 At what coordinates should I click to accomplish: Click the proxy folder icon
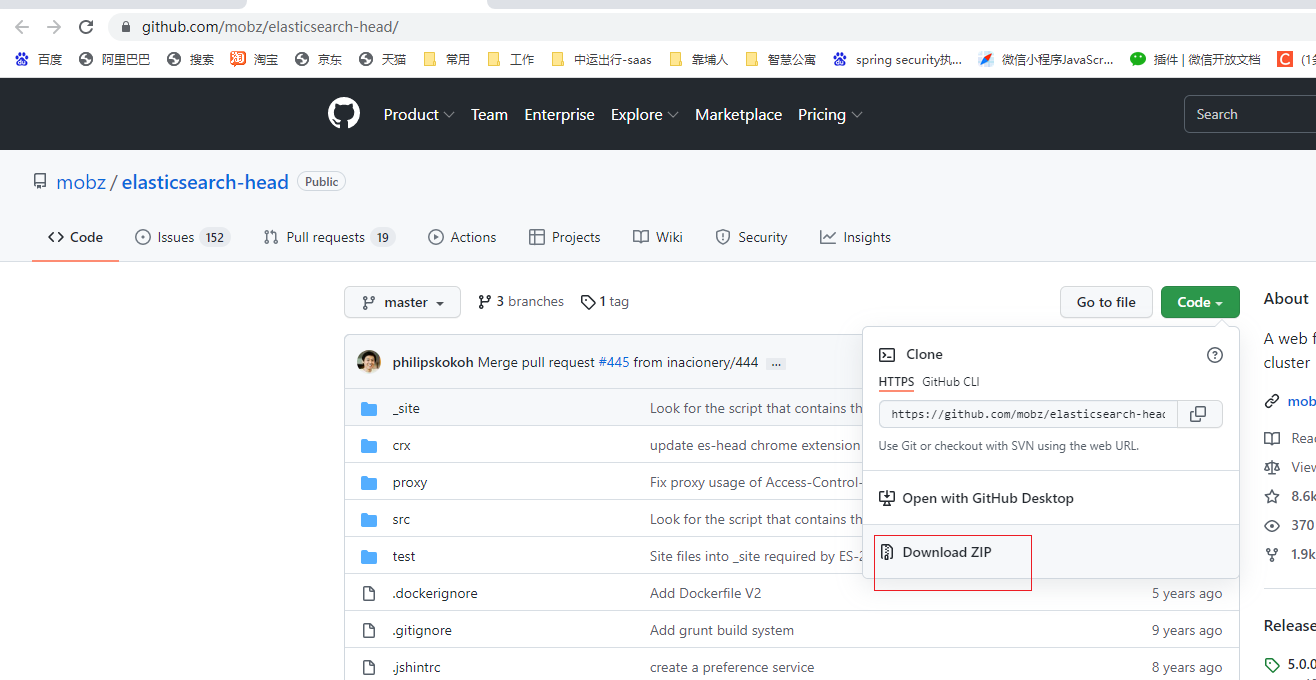pos(369,482)
